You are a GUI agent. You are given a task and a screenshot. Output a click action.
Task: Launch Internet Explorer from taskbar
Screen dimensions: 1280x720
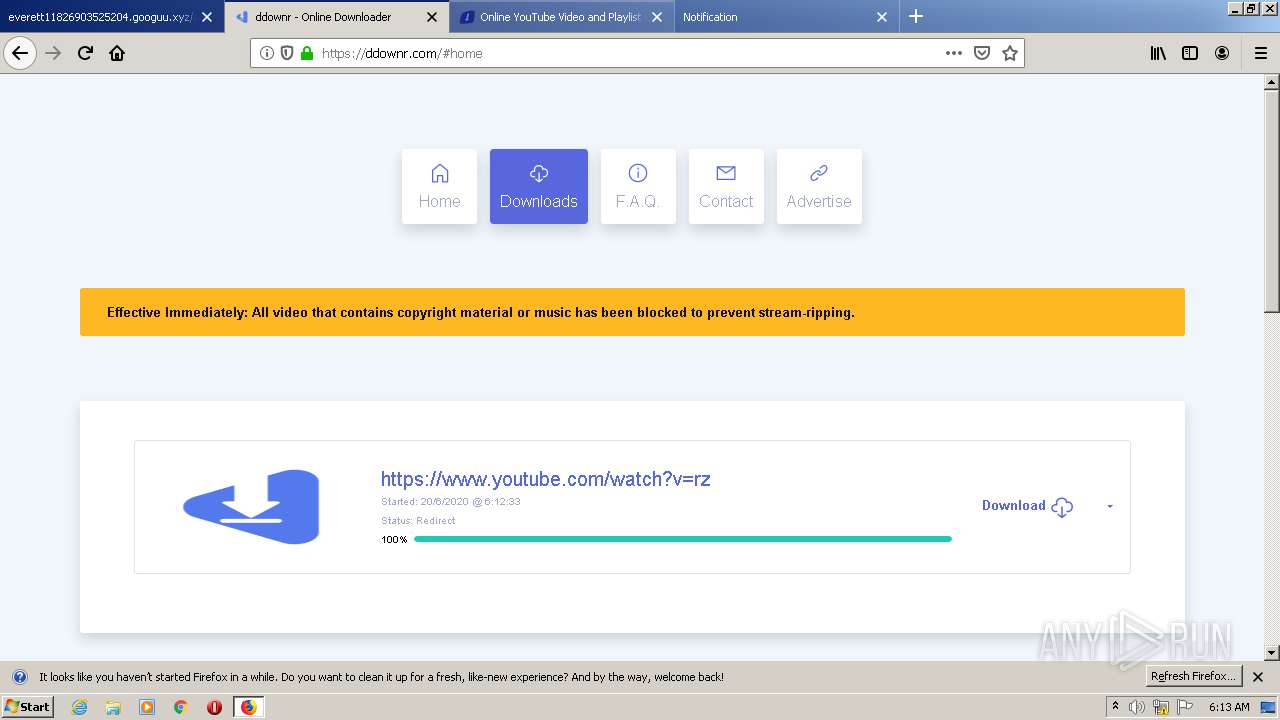point(80,707)
